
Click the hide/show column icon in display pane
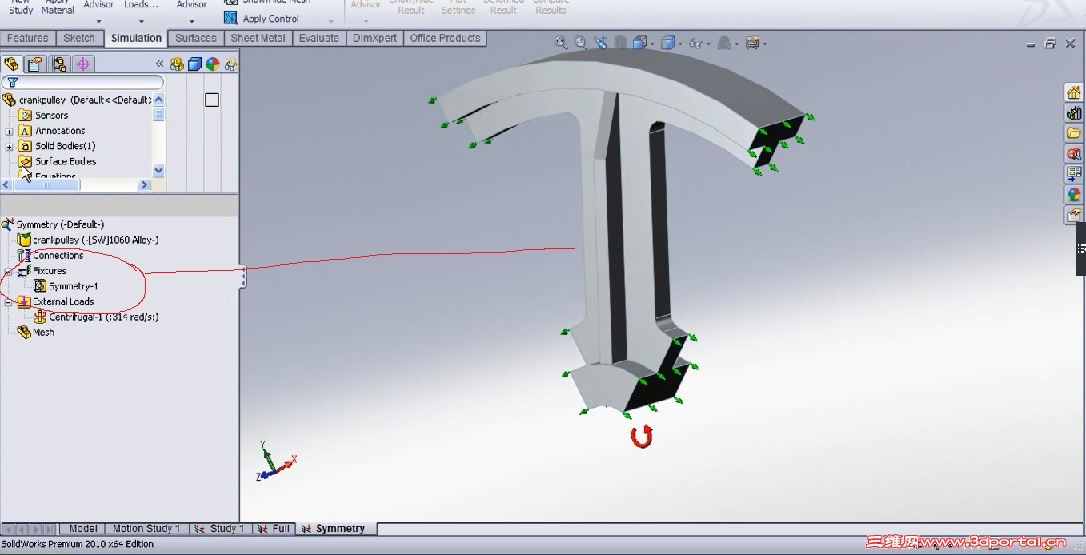pyautogui.click(x=177, y=64)
